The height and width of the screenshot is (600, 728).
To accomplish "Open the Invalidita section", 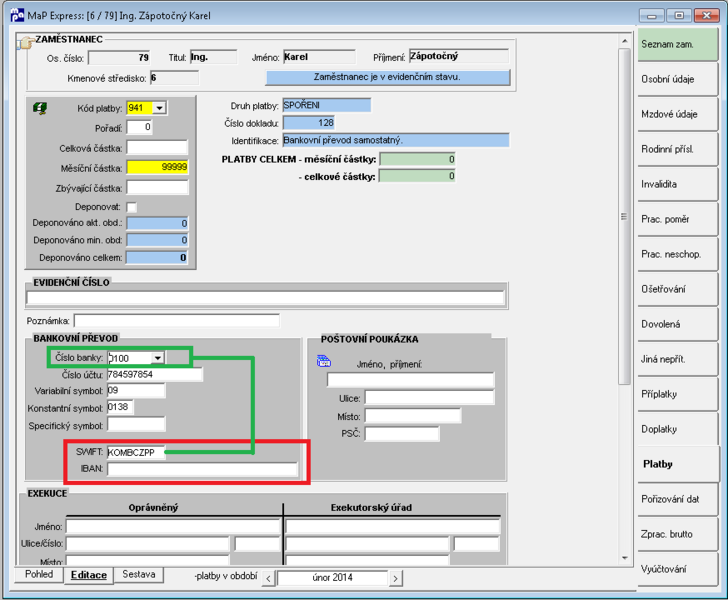I will [677, 184].
